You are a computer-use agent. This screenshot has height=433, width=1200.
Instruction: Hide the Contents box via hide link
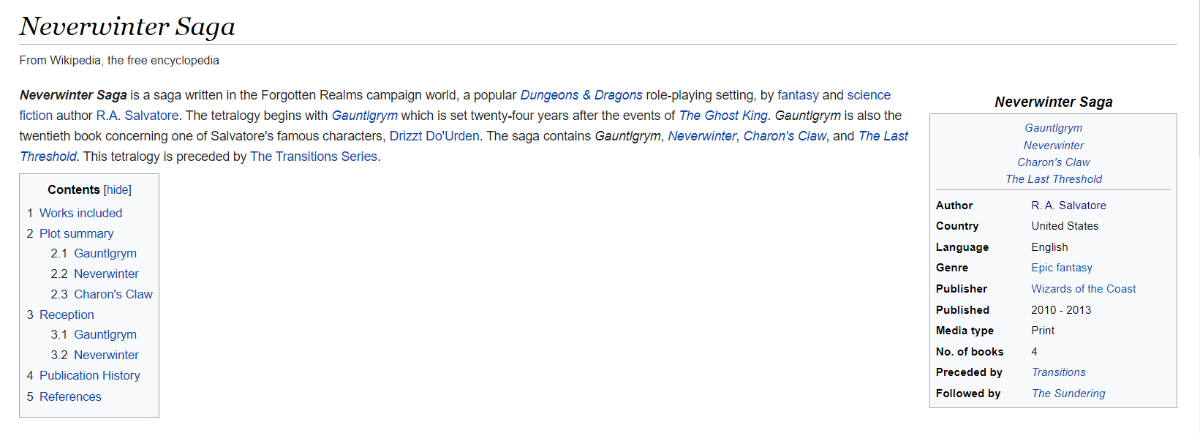118,190
